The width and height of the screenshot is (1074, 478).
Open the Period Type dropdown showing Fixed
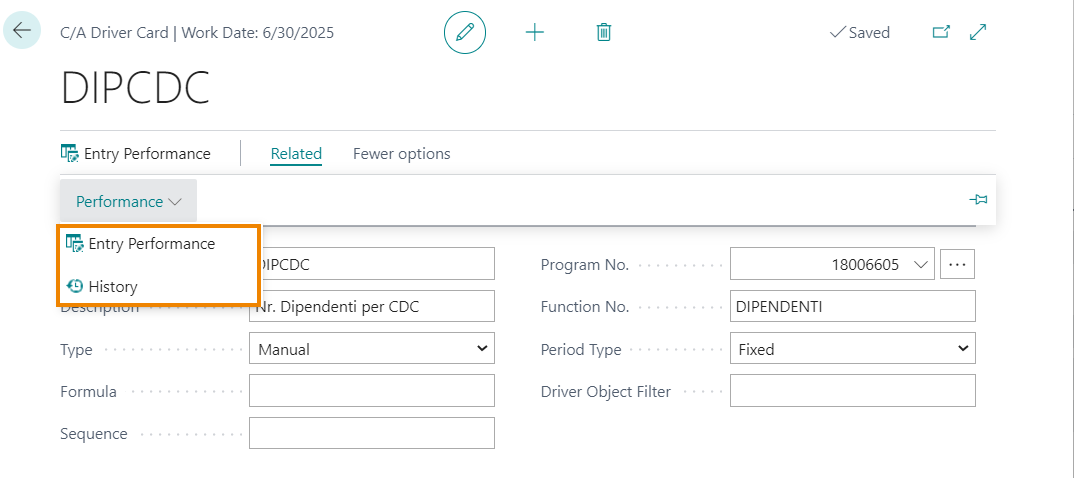pos(853,349)
